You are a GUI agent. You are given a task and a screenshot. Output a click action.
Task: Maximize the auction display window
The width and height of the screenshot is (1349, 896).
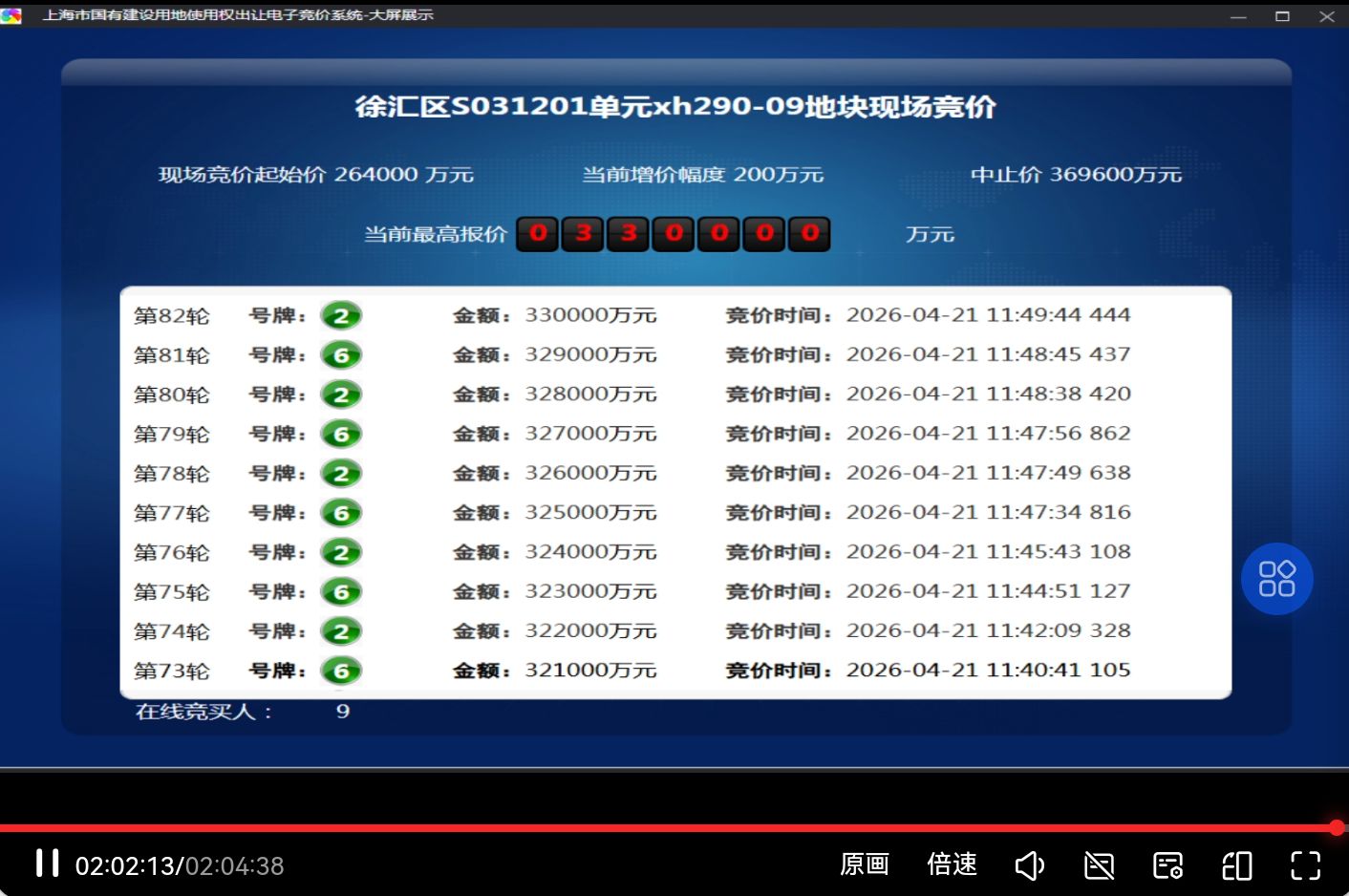point(1282,16)
